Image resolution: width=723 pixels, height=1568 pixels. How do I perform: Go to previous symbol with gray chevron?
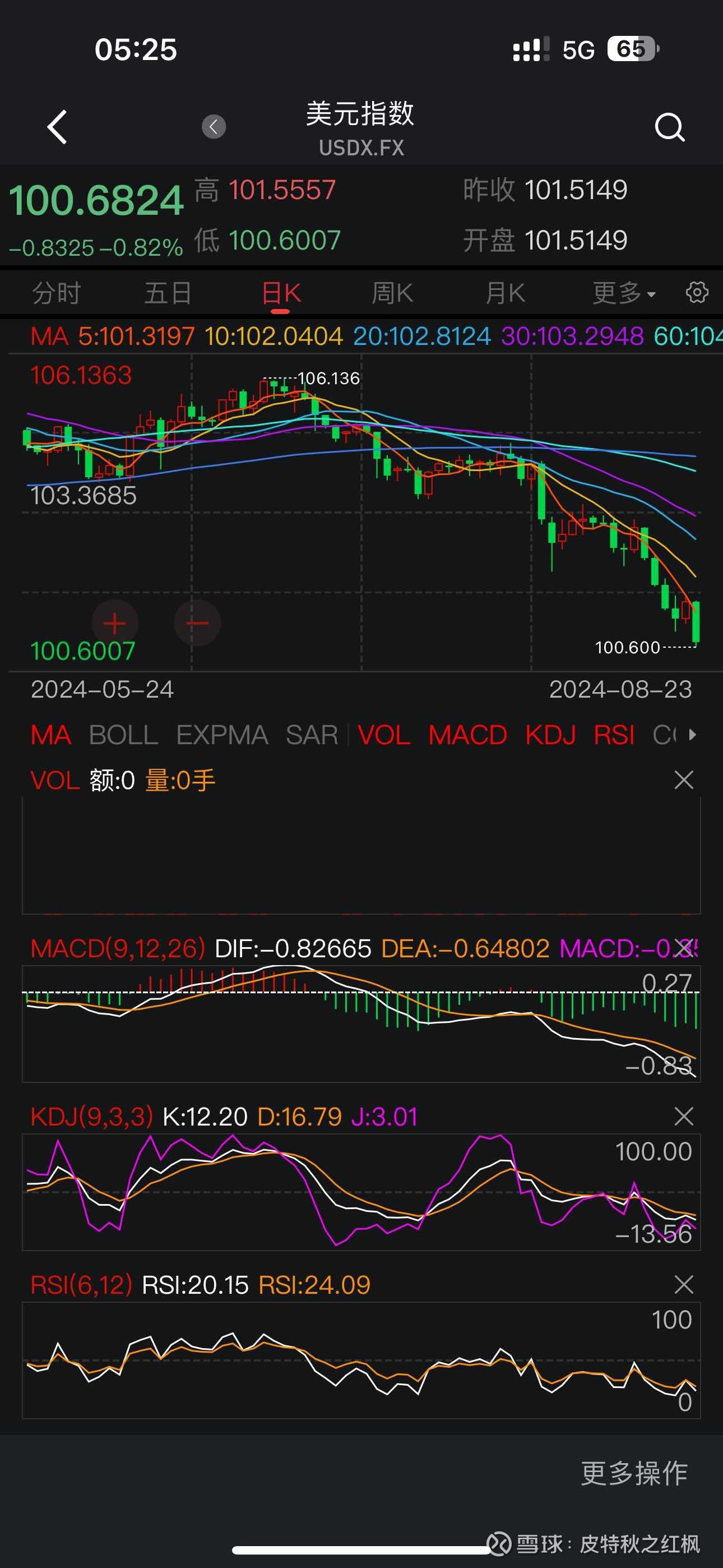tap(214, 127)
